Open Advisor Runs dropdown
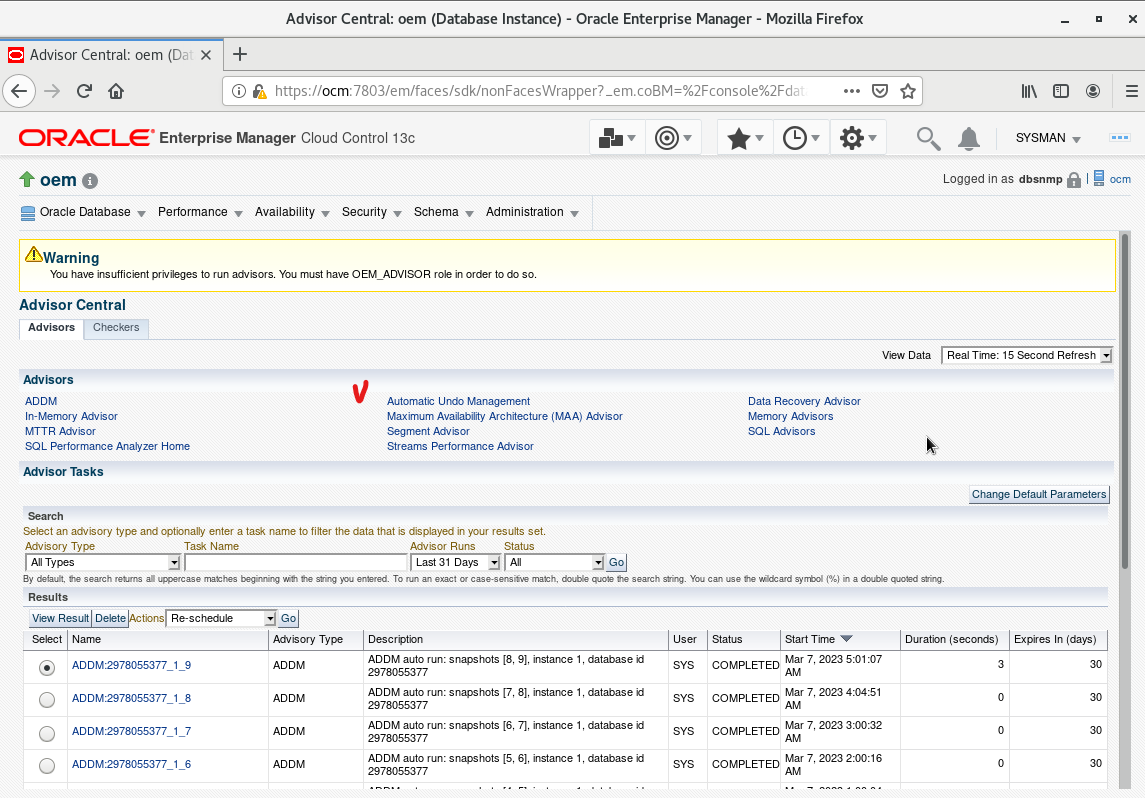1145x798 pixels. tap(455, 562)
